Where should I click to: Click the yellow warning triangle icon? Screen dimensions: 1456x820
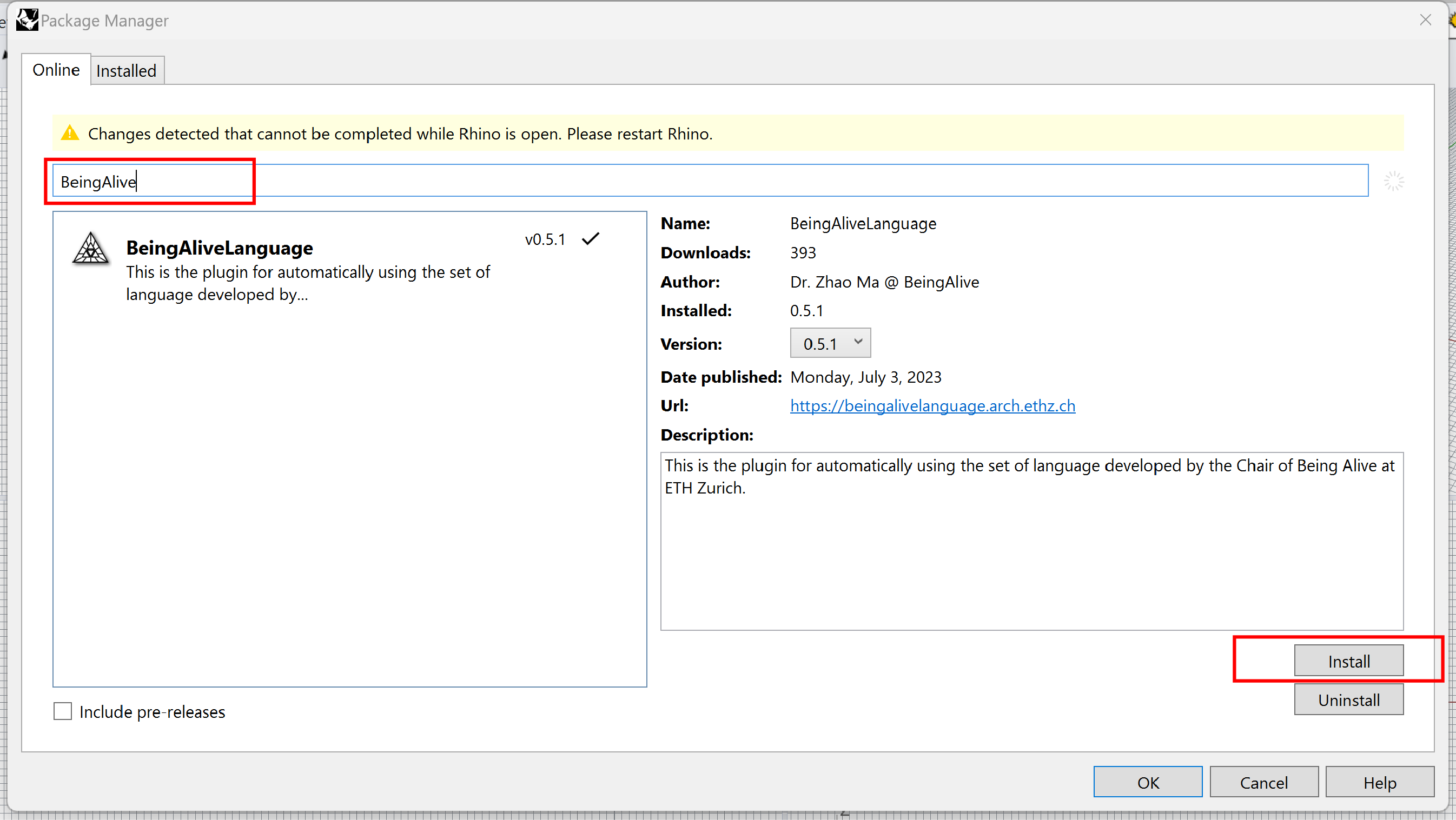[x=70, y=134]
